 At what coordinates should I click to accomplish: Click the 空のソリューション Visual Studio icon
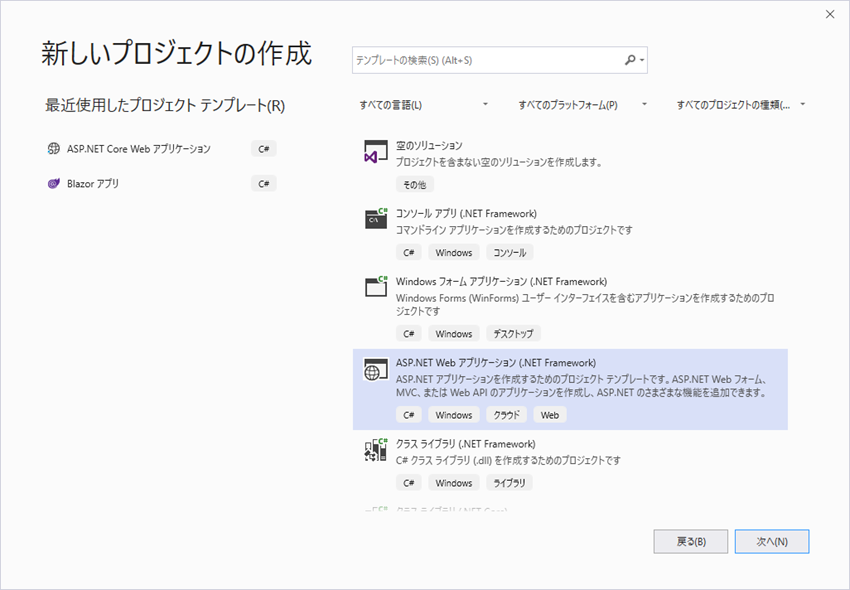click(376, 151)
